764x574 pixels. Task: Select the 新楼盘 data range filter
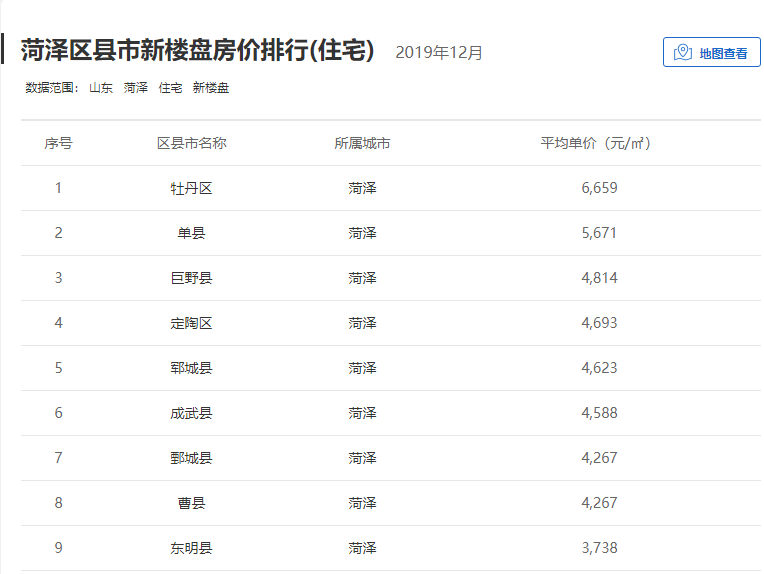pyautogui.click(x=210, y=88)
